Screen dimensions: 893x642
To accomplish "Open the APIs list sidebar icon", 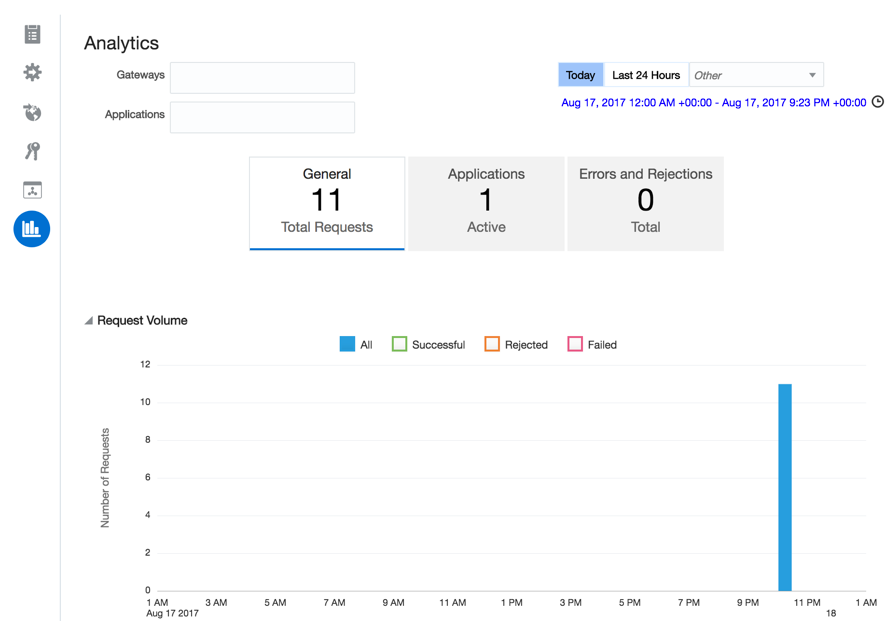I will (32, 35).
